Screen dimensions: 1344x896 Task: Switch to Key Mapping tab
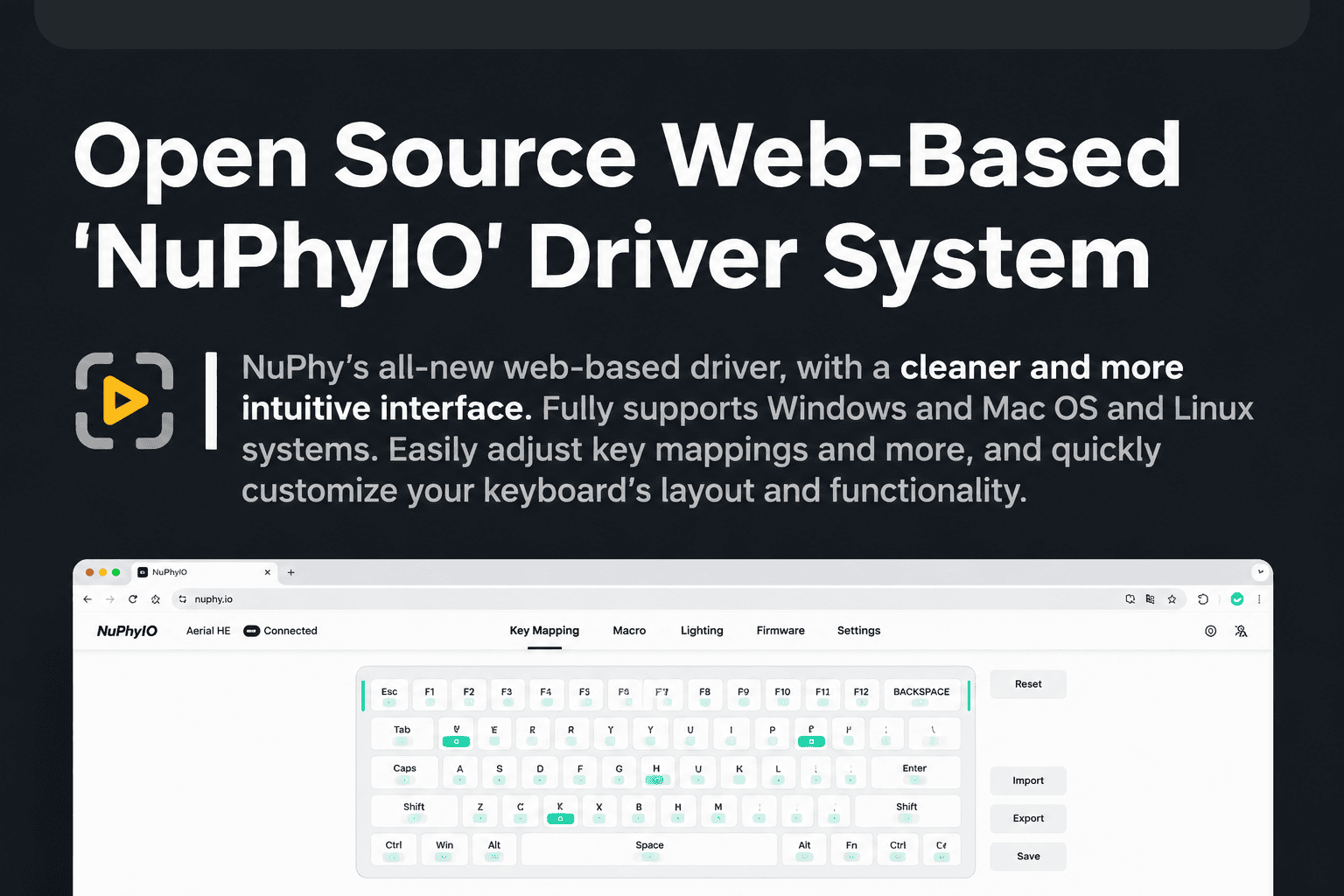[544, 631]
